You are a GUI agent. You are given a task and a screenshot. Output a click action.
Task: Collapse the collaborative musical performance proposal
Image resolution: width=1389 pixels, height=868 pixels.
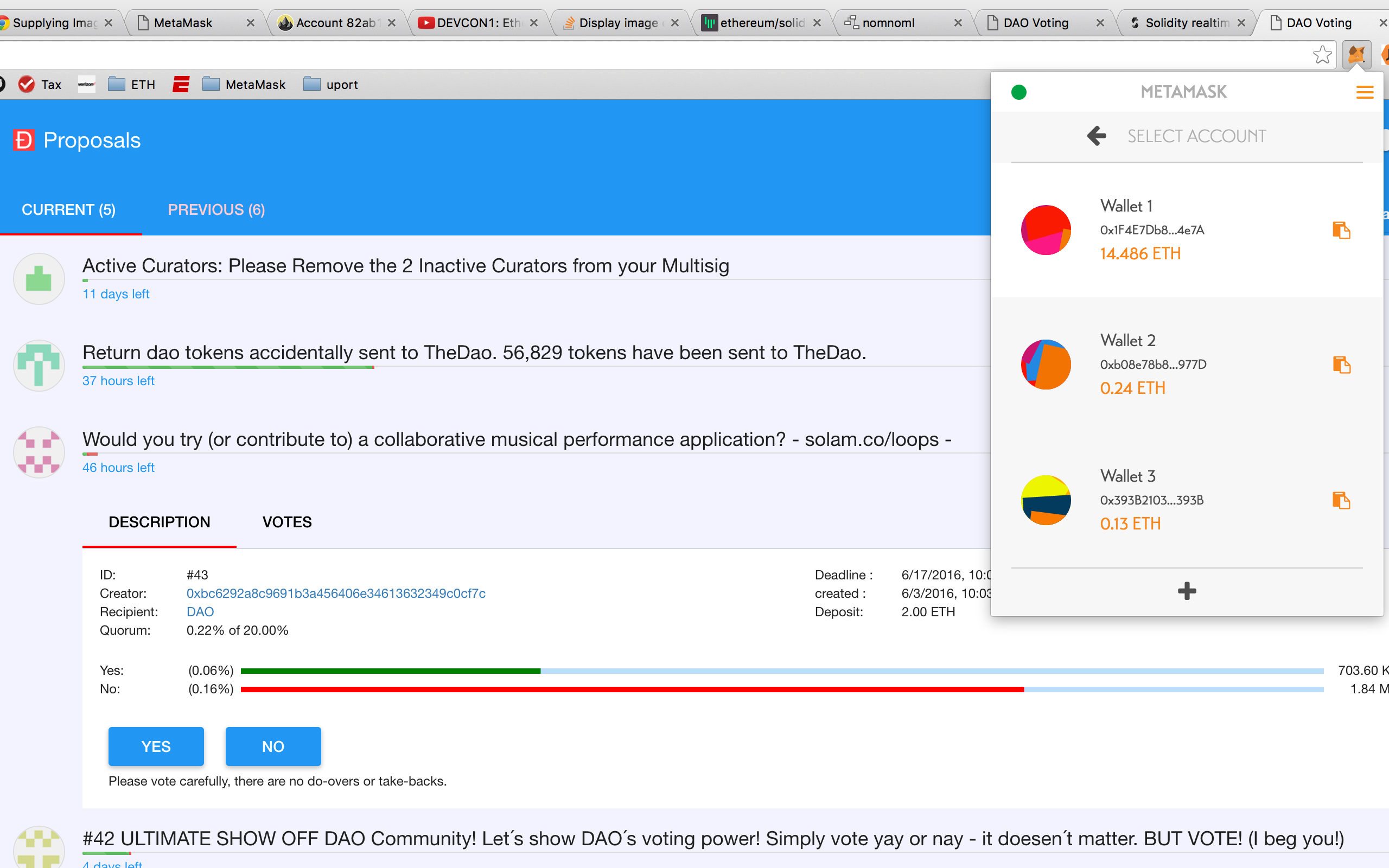click(517, 439)
